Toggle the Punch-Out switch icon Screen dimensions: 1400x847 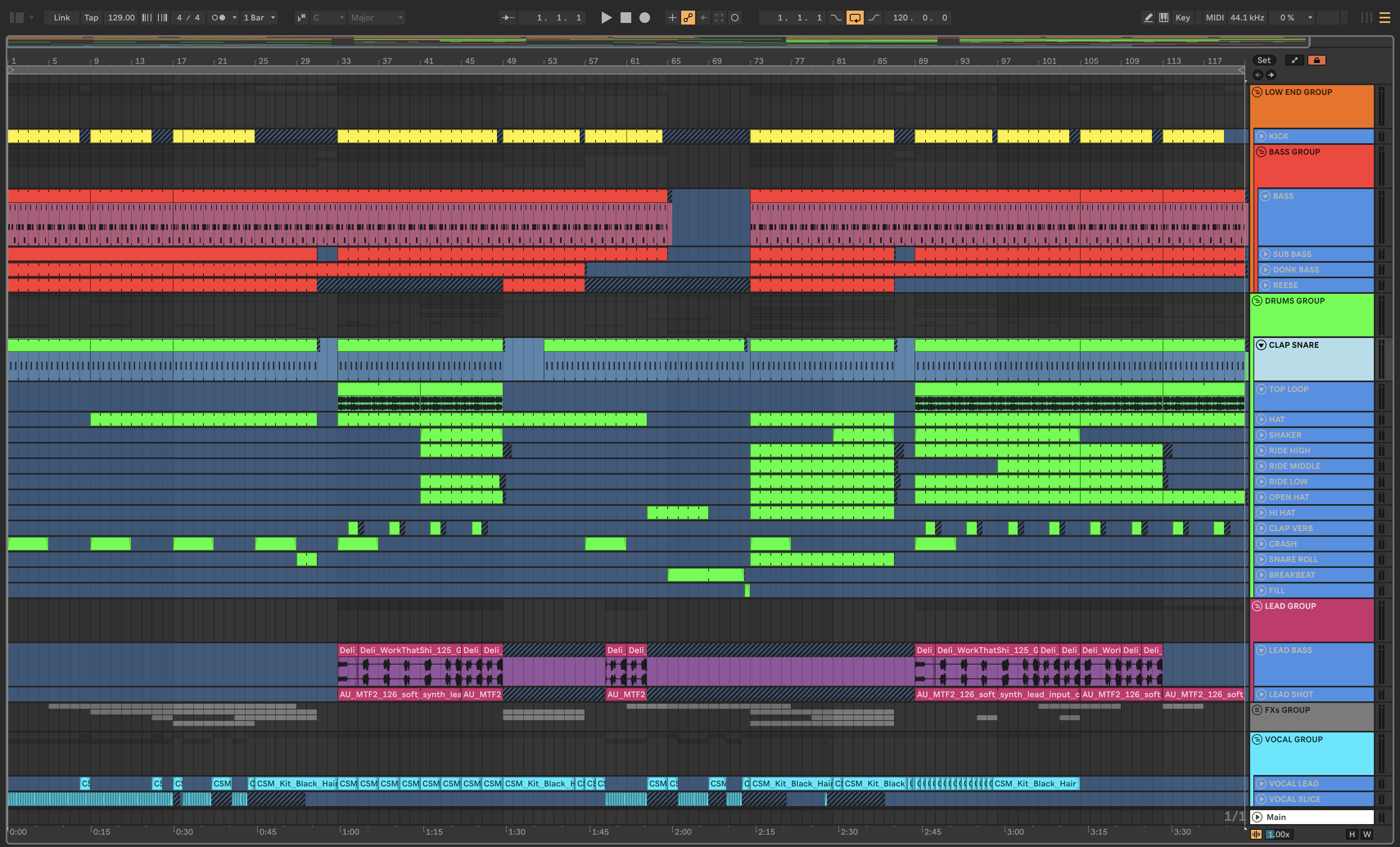874,18
